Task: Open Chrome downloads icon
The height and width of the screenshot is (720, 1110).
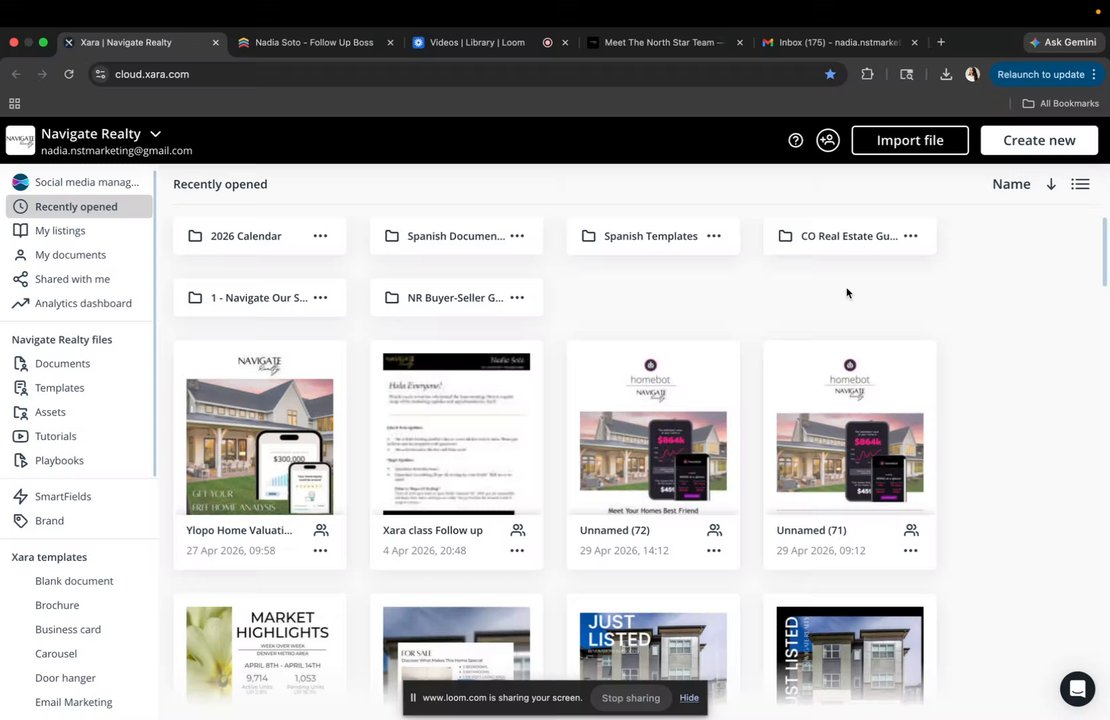Action: (946, 74)
